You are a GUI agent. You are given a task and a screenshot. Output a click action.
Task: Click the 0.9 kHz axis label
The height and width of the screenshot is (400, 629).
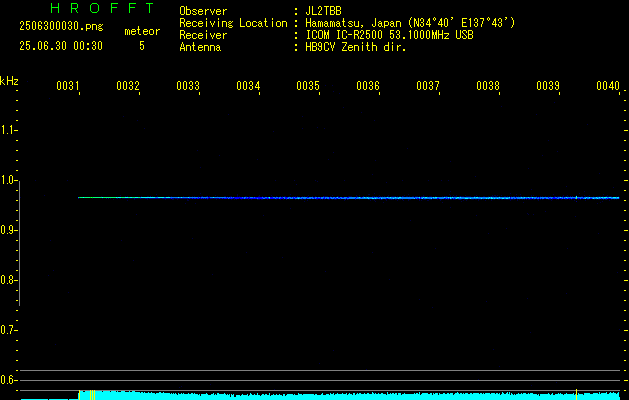8,230
